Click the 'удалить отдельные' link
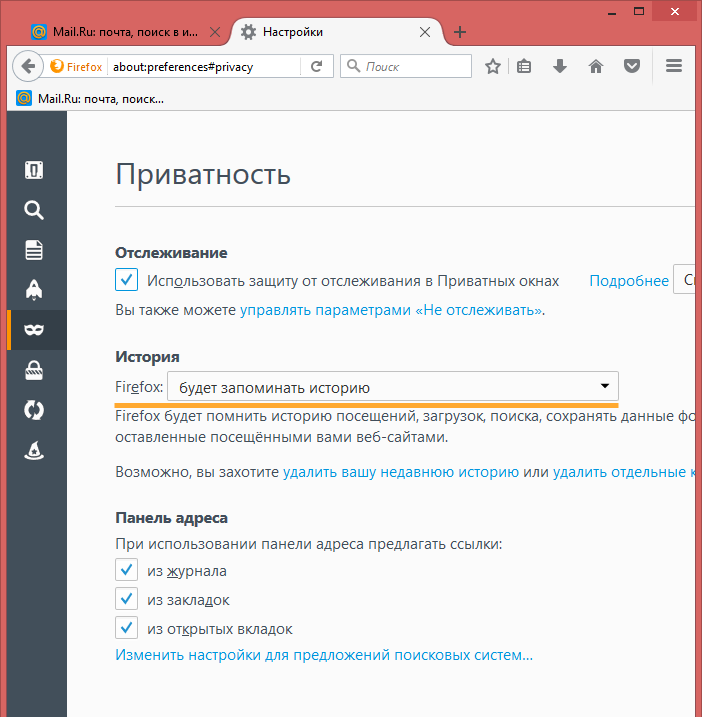The height and width of the screenshot is (717, 702). coord(624,472)
